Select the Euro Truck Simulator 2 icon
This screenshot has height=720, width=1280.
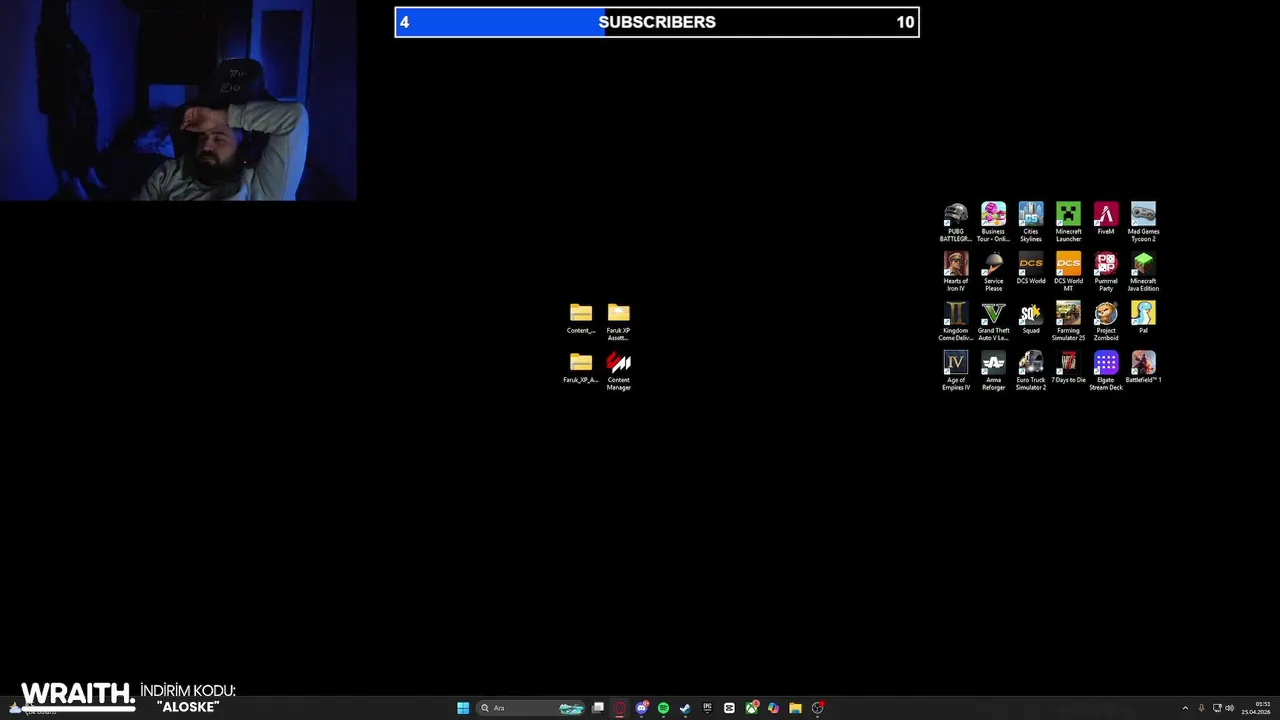point(1031,370)
